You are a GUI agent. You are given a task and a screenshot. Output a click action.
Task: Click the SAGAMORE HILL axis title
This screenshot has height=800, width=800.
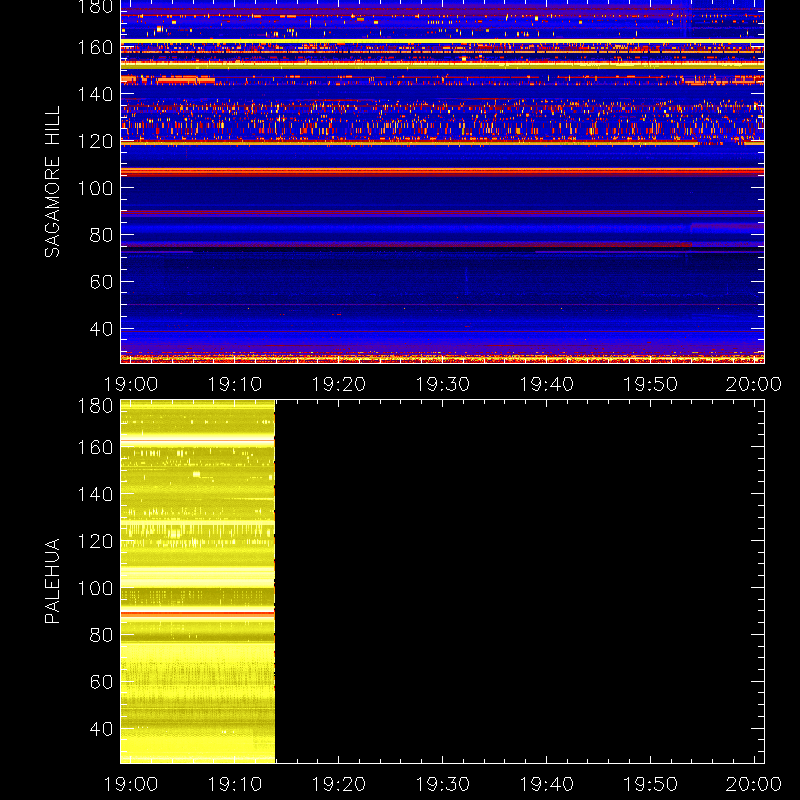[52, 182]
